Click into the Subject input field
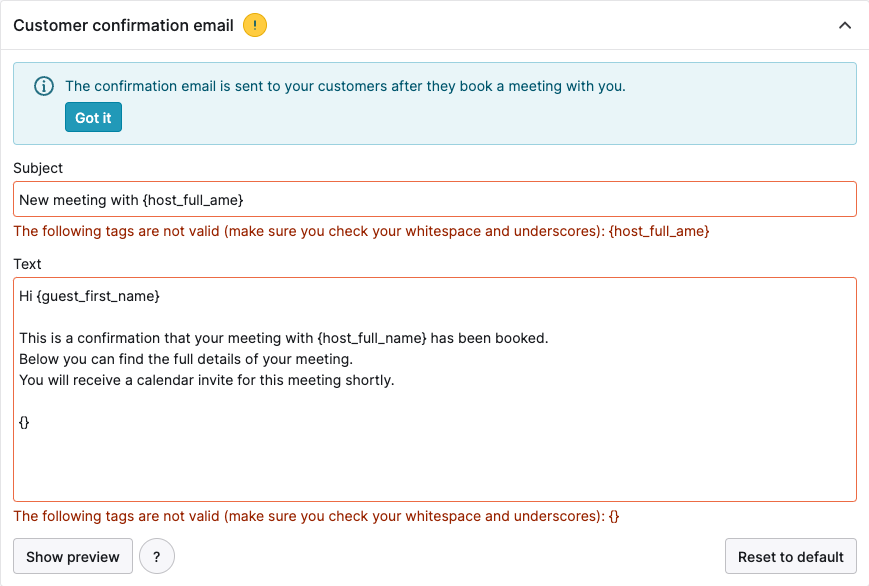869x586 pixels. click(435, 199)
